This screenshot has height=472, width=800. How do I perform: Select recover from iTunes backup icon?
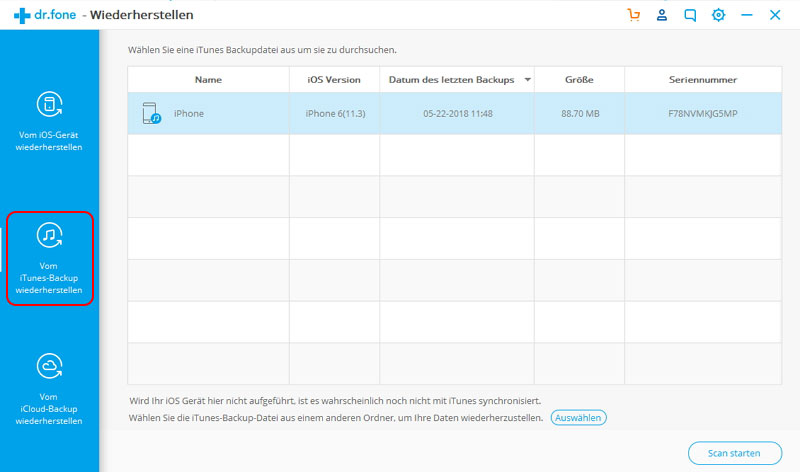coord(49,235)
